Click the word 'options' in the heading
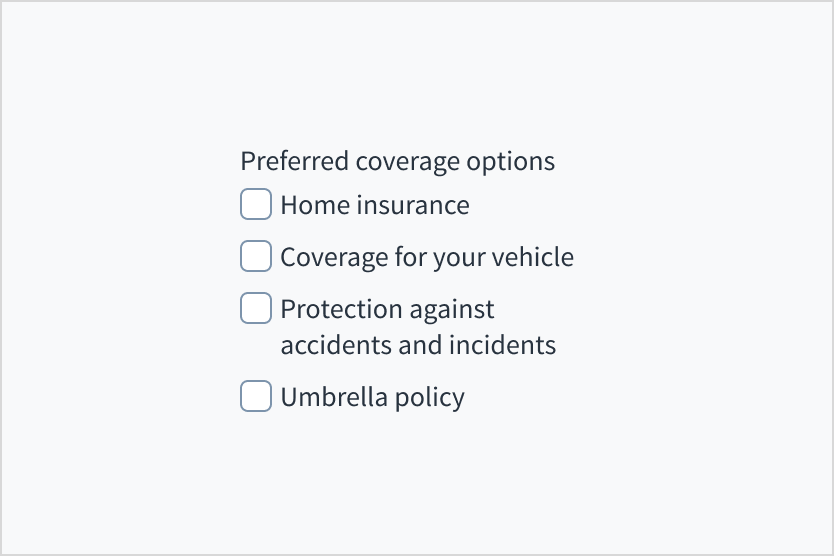 516,162
